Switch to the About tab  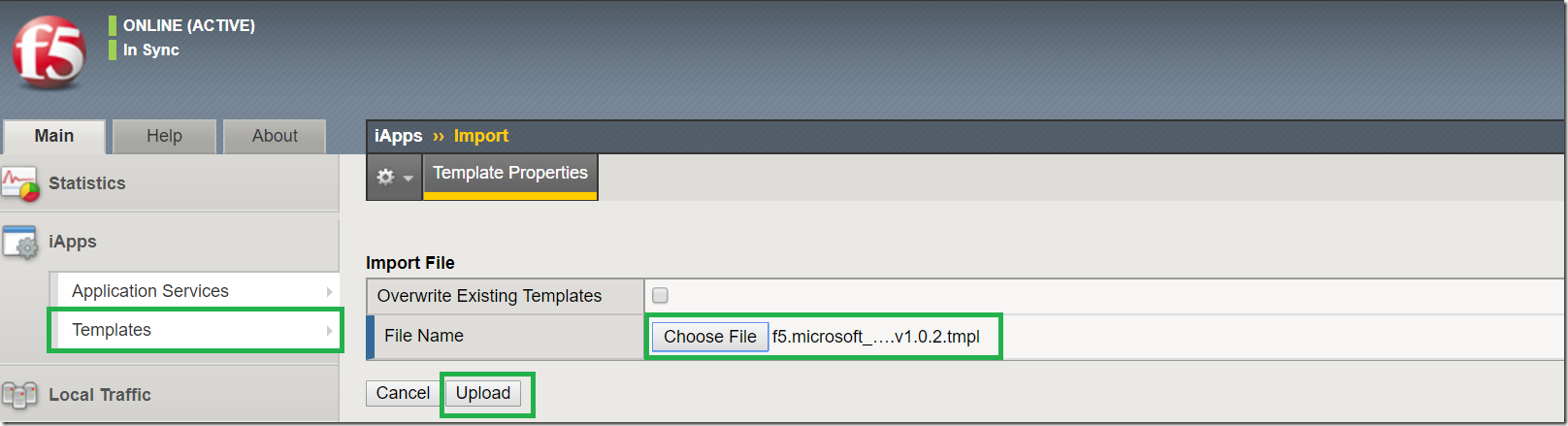click(x=275, y=136)
